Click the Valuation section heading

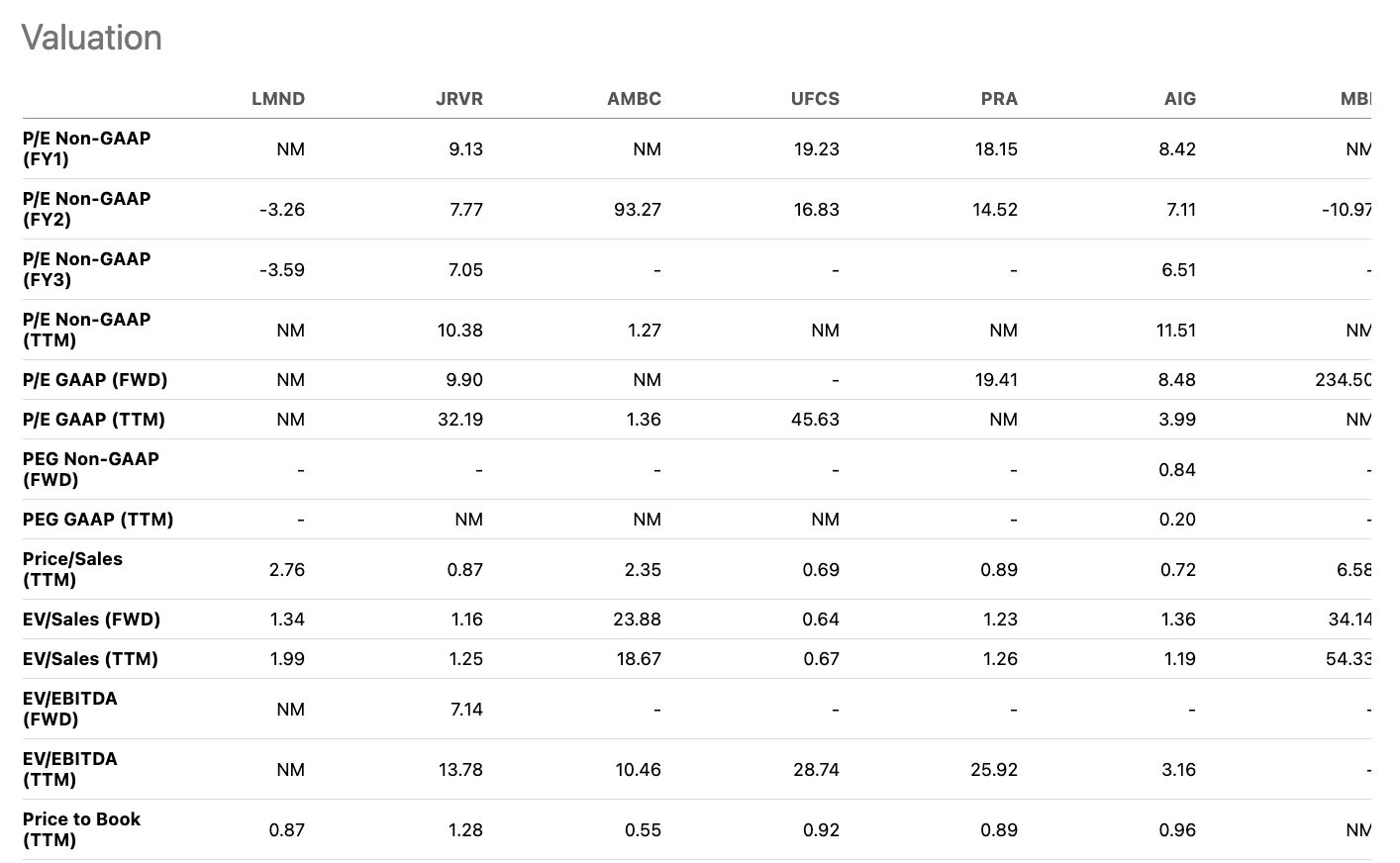[x=91, y=38]
